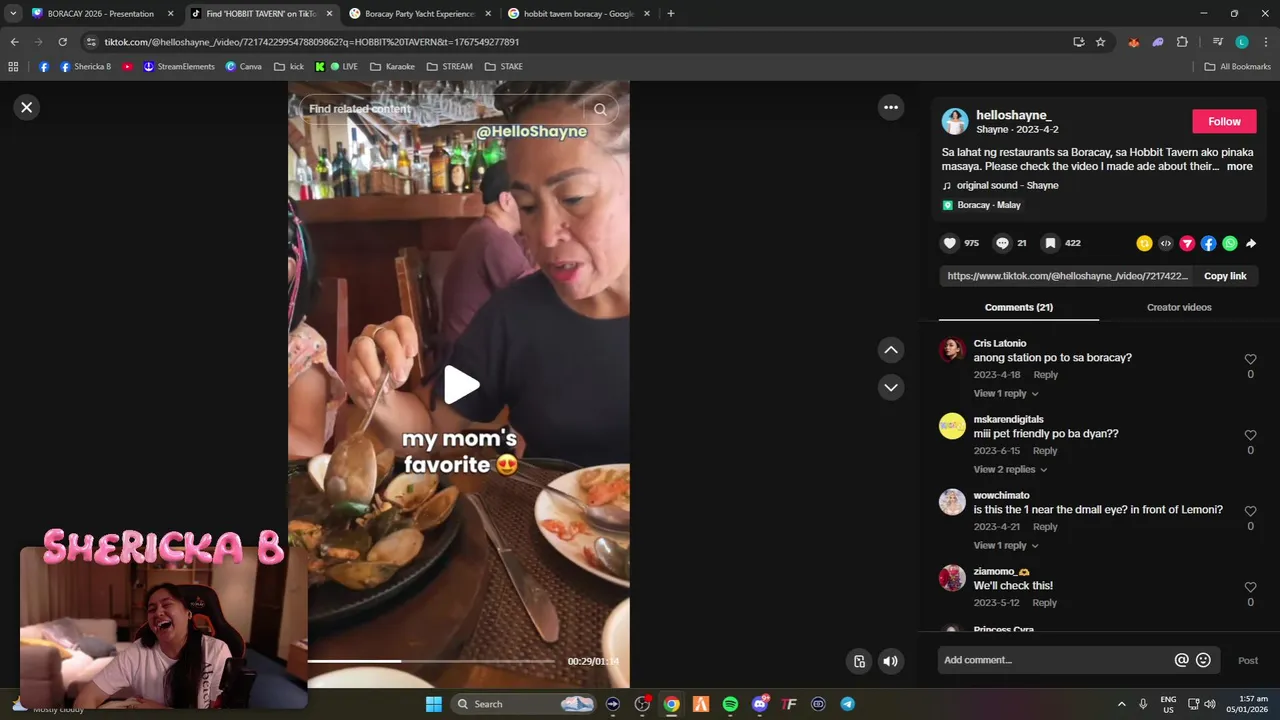Click the yellow repost icon

[x=1144, y=243]
